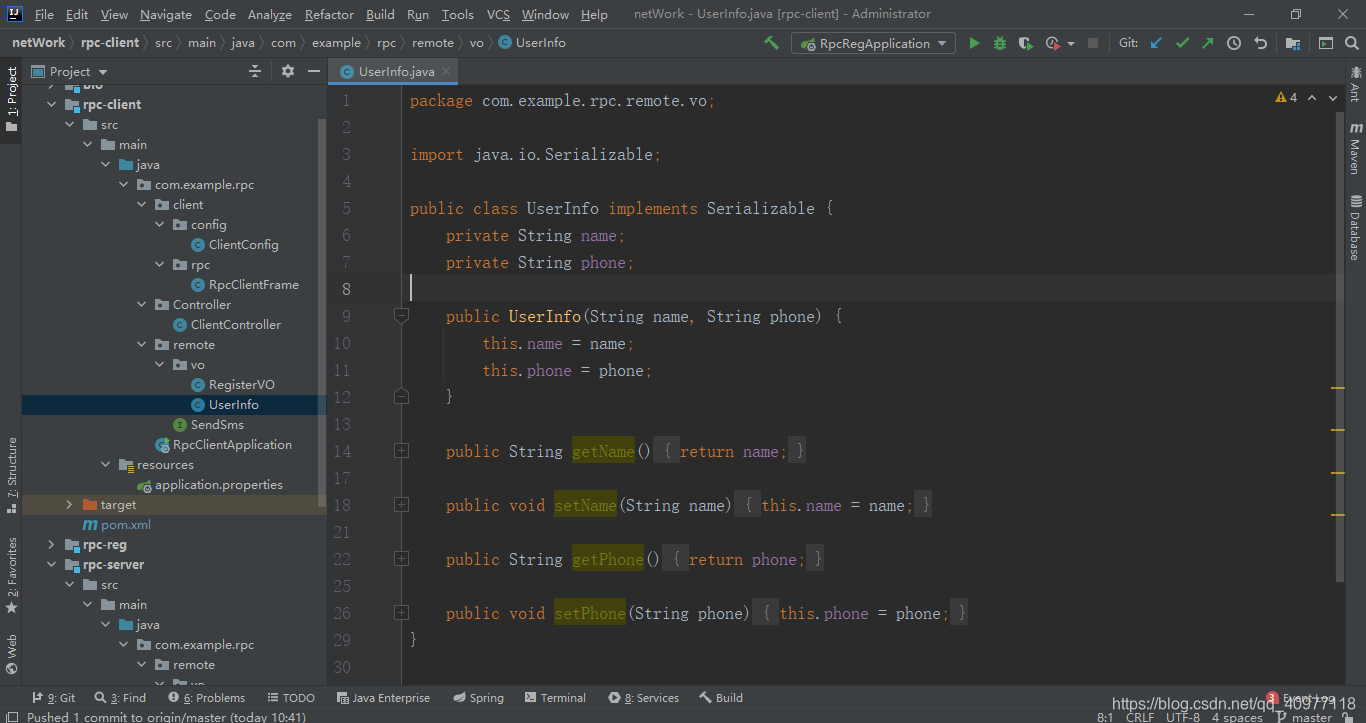Open Project panel settings gear
Screen dimensions: 1366x723
(288, 71)
